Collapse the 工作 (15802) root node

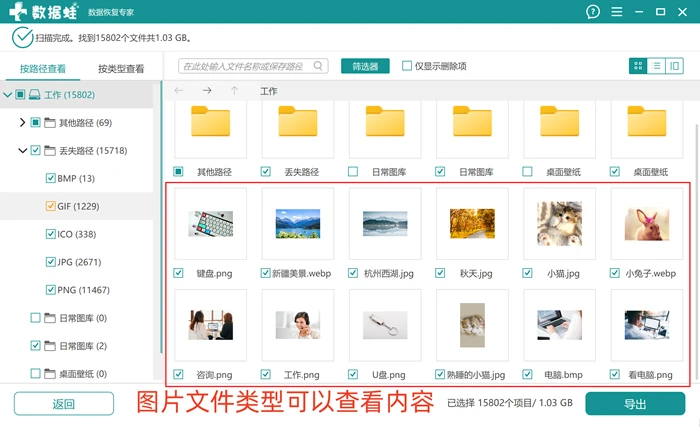click(8, 95)
